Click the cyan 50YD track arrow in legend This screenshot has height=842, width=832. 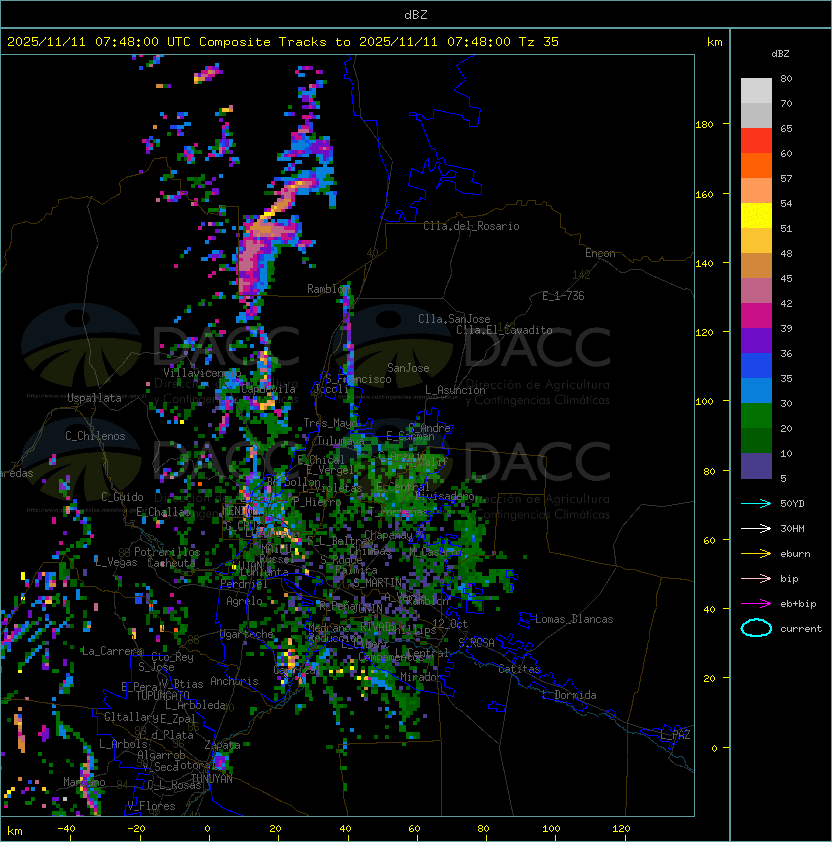point(756,503)
